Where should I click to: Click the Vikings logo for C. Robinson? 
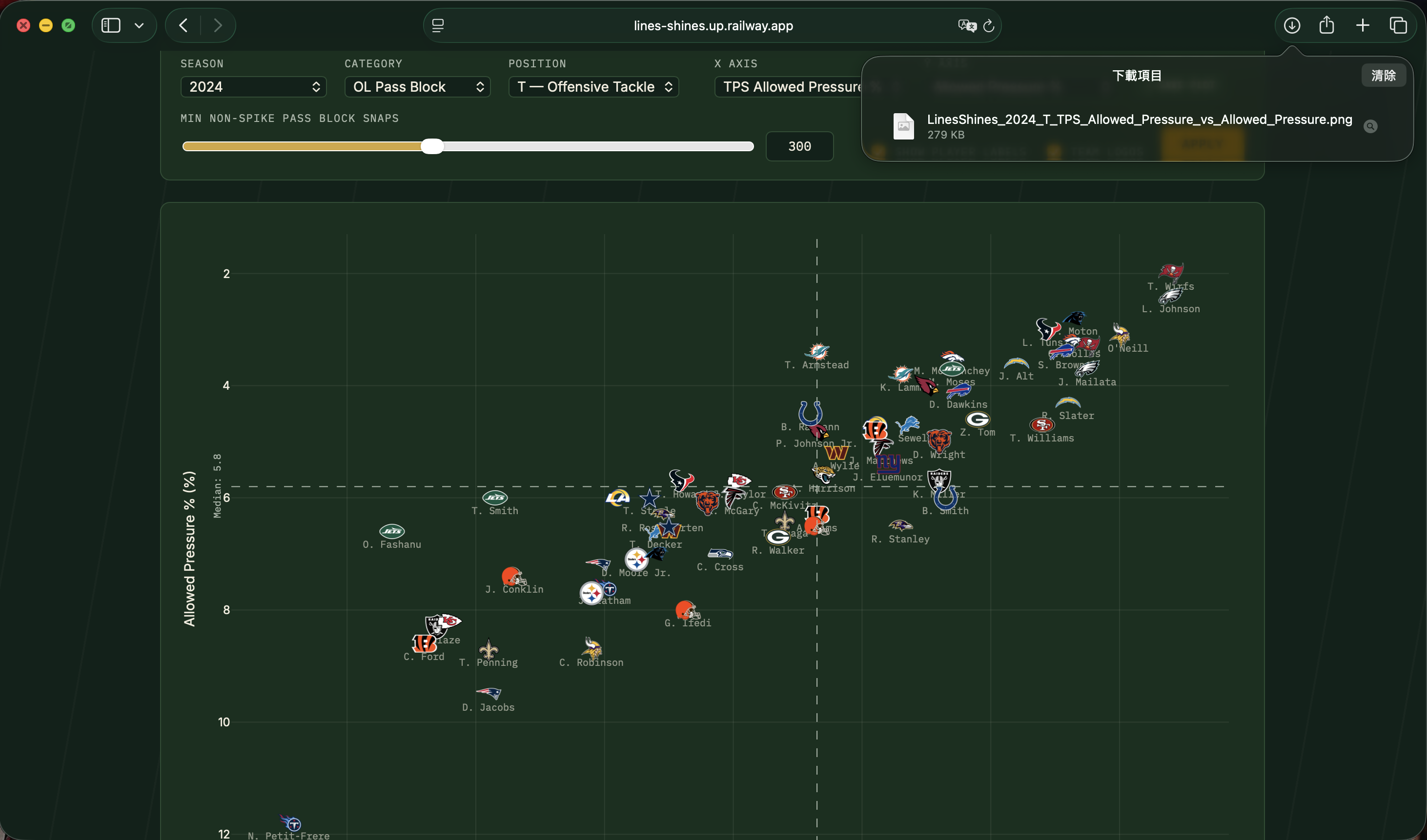[591, 649]
